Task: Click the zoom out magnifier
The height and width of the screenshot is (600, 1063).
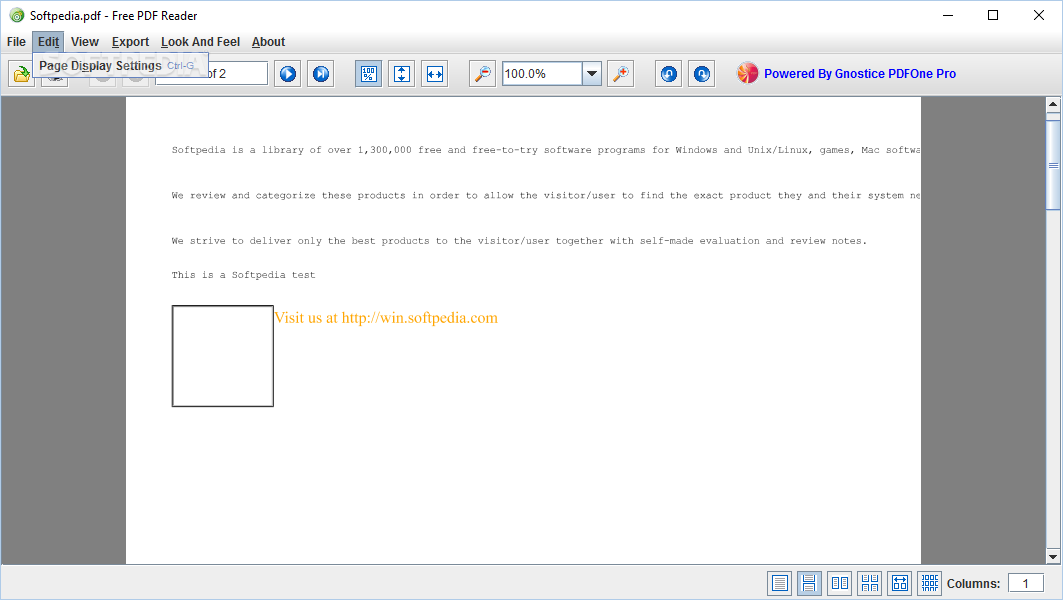Action: (482, 74)
